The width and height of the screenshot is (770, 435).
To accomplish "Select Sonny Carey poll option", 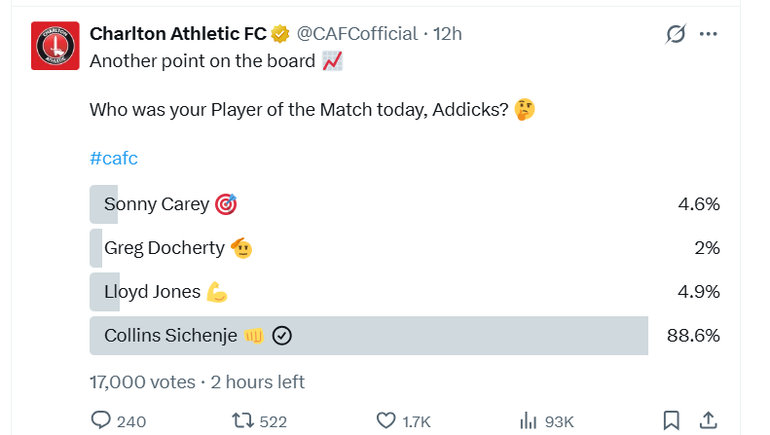I will click(157, 204).
